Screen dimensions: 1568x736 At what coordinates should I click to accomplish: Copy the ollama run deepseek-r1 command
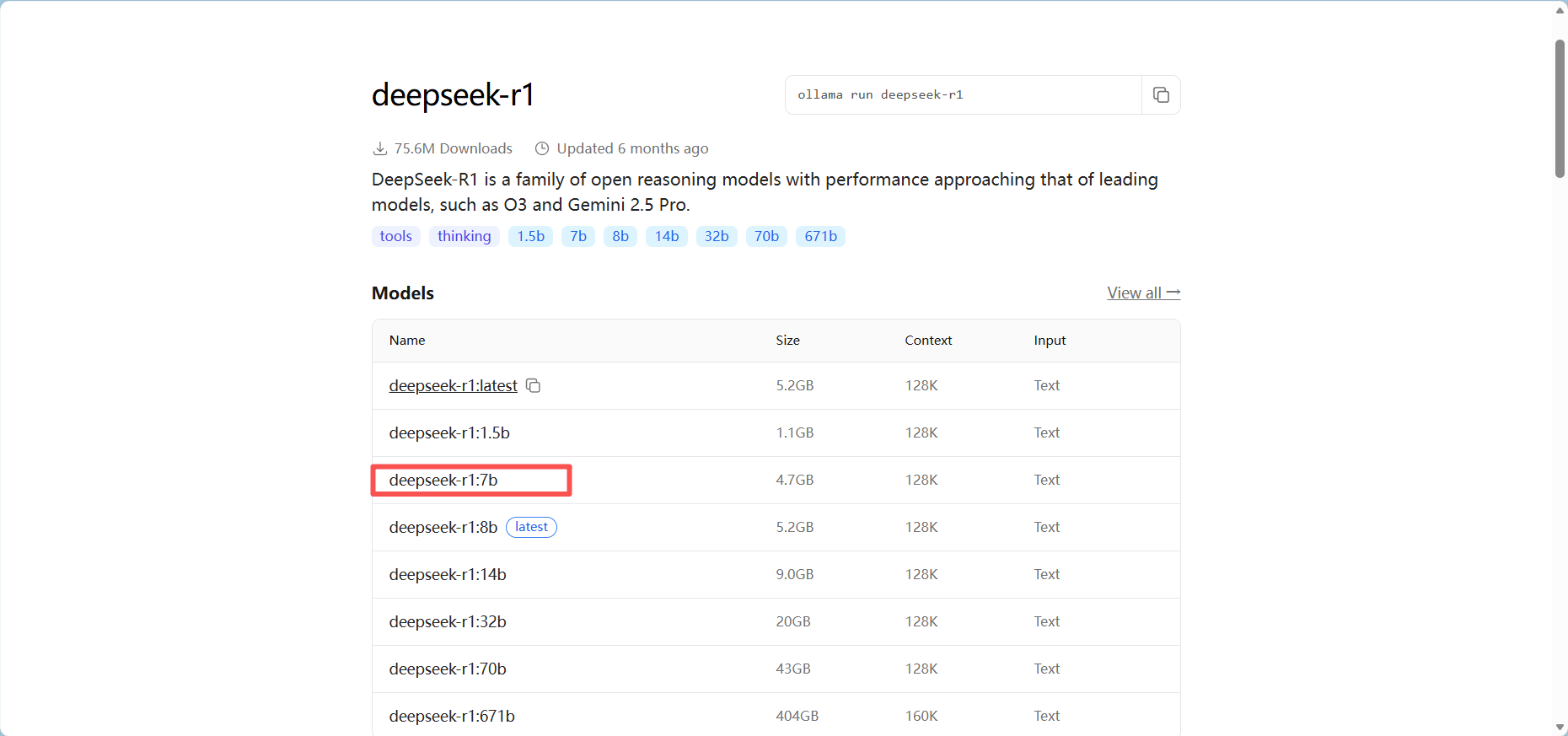[x=1161, y=94]
